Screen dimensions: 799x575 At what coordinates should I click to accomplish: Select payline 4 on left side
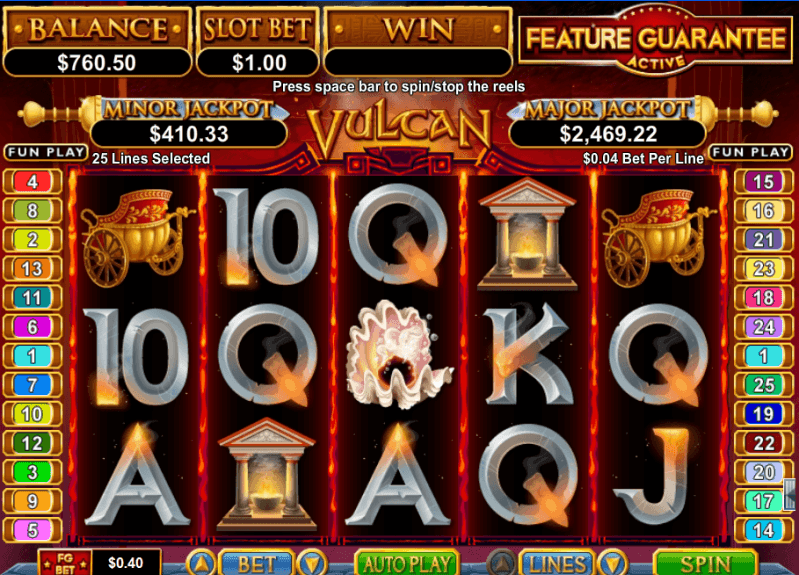click(x=32, y=181)
